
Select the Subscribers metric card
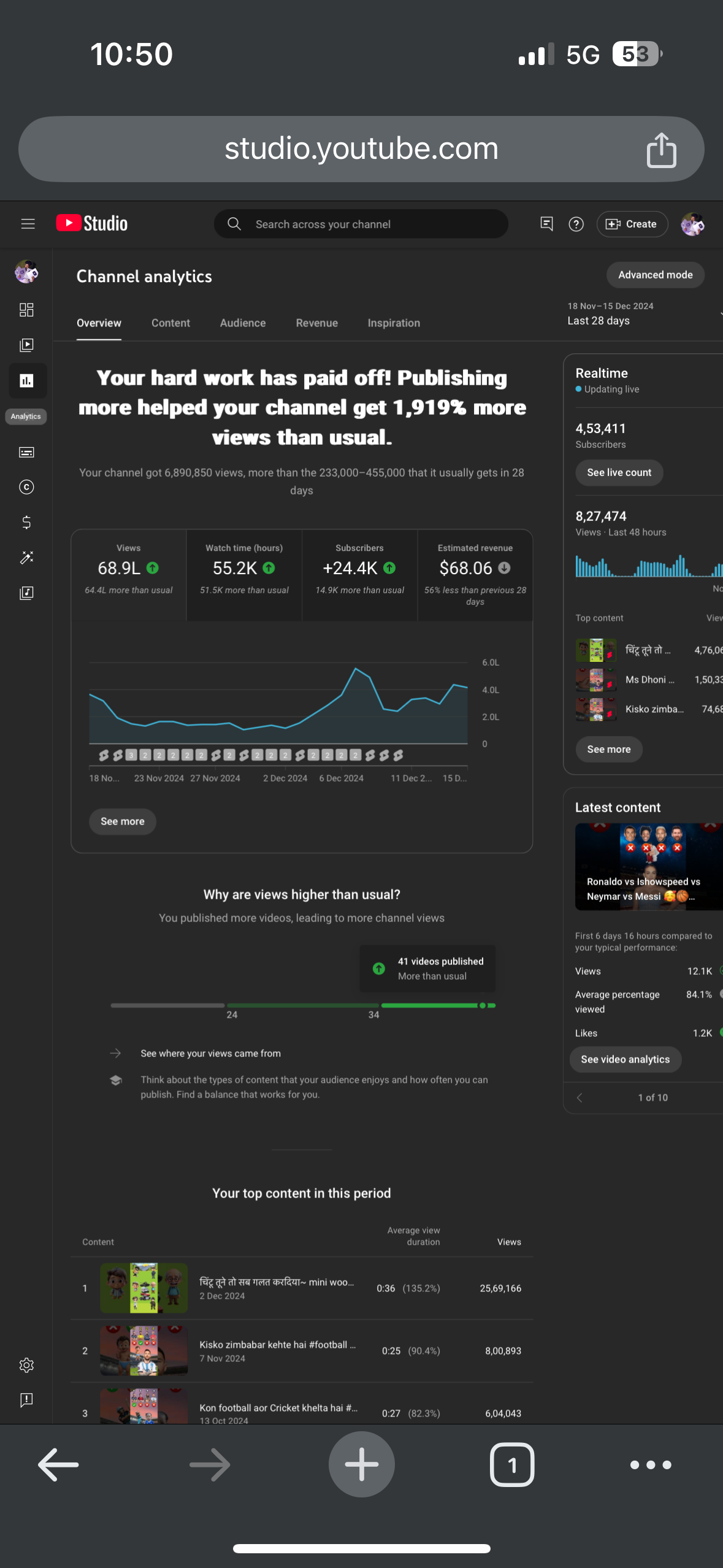360,575
